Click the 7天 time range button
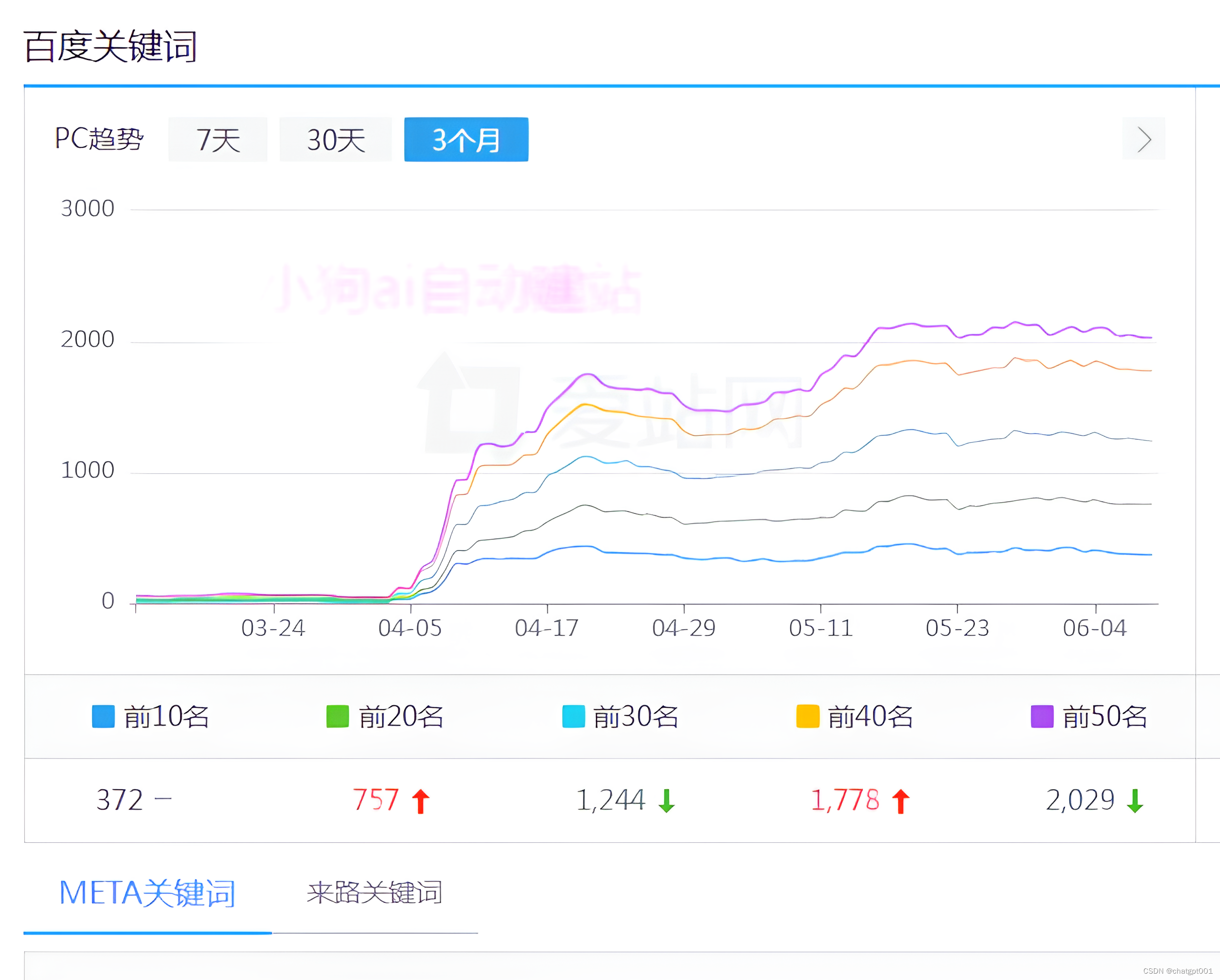 click(218, 140)
